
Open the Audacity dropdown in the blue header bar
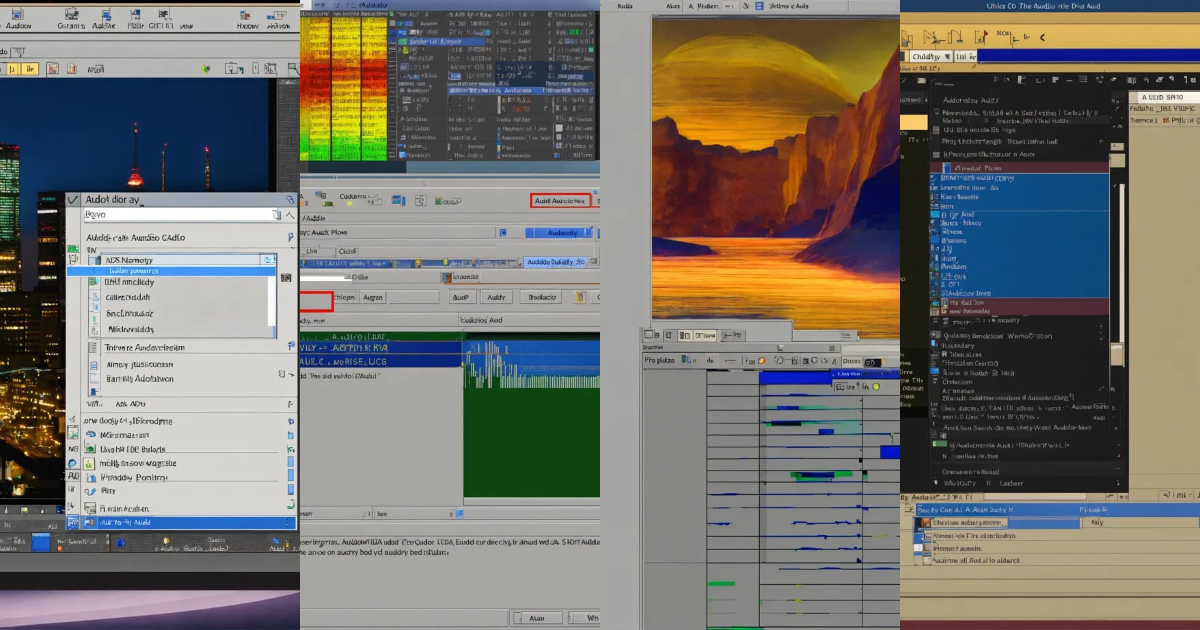(x=560, y=232)
